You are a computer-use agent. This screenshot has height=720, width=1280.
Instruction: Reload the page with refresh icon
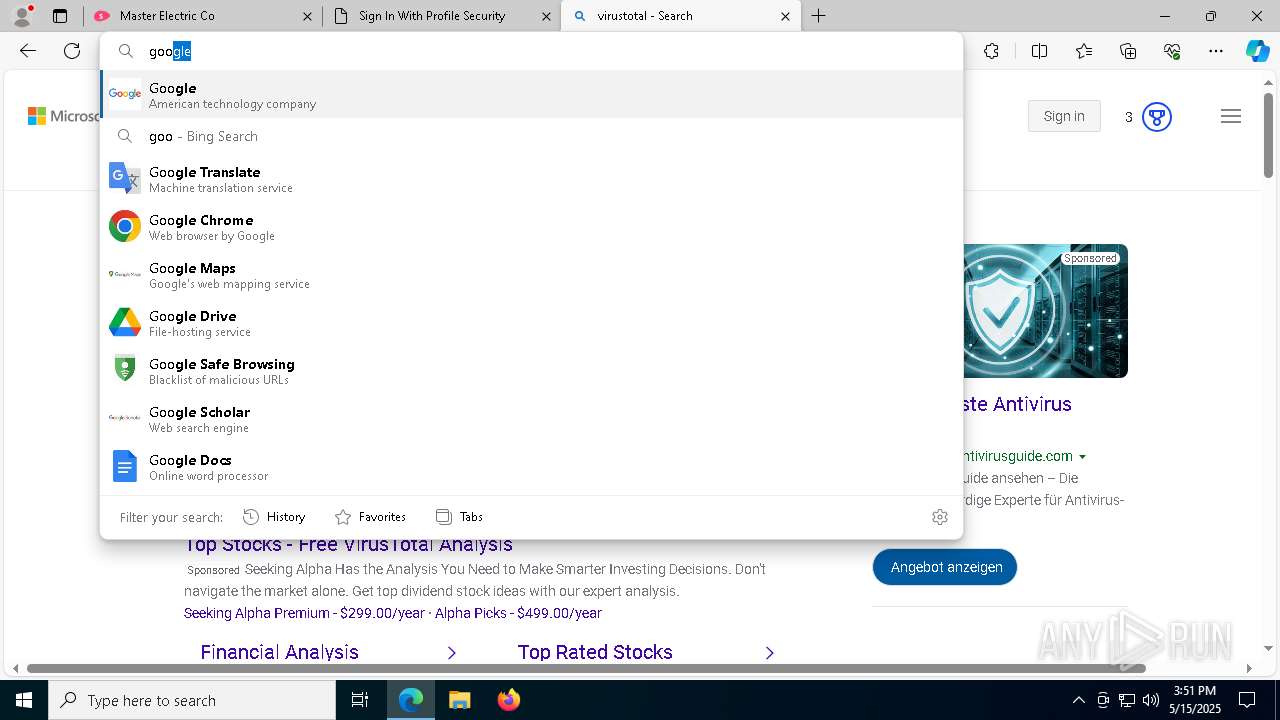(x=72, y=51)
